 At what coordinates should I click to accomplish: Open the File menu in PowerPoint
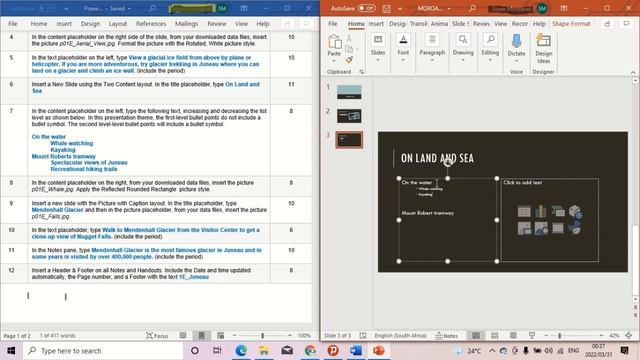(x=333, y=24)
